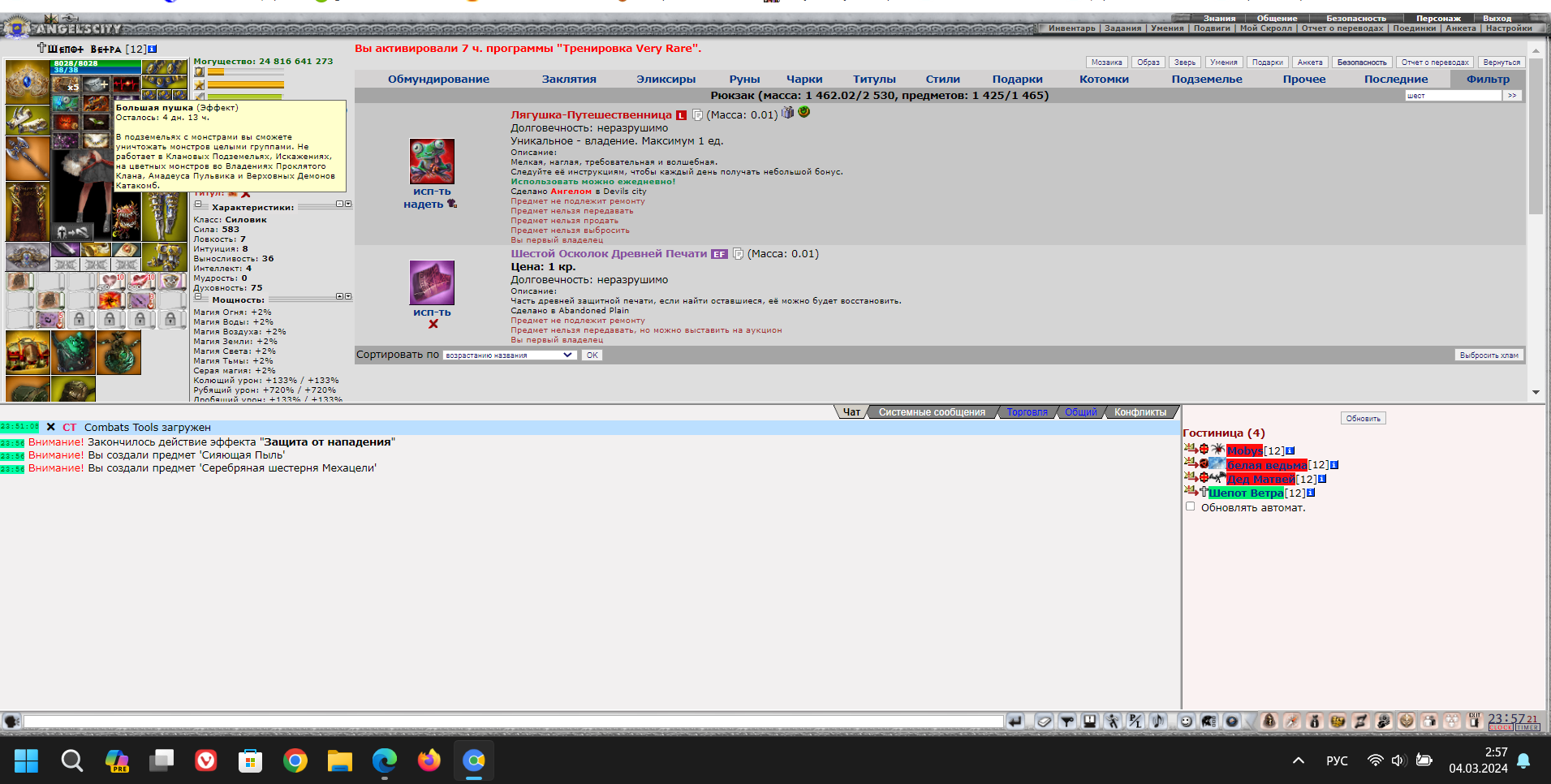Click the chat message input field

(513, 721)
